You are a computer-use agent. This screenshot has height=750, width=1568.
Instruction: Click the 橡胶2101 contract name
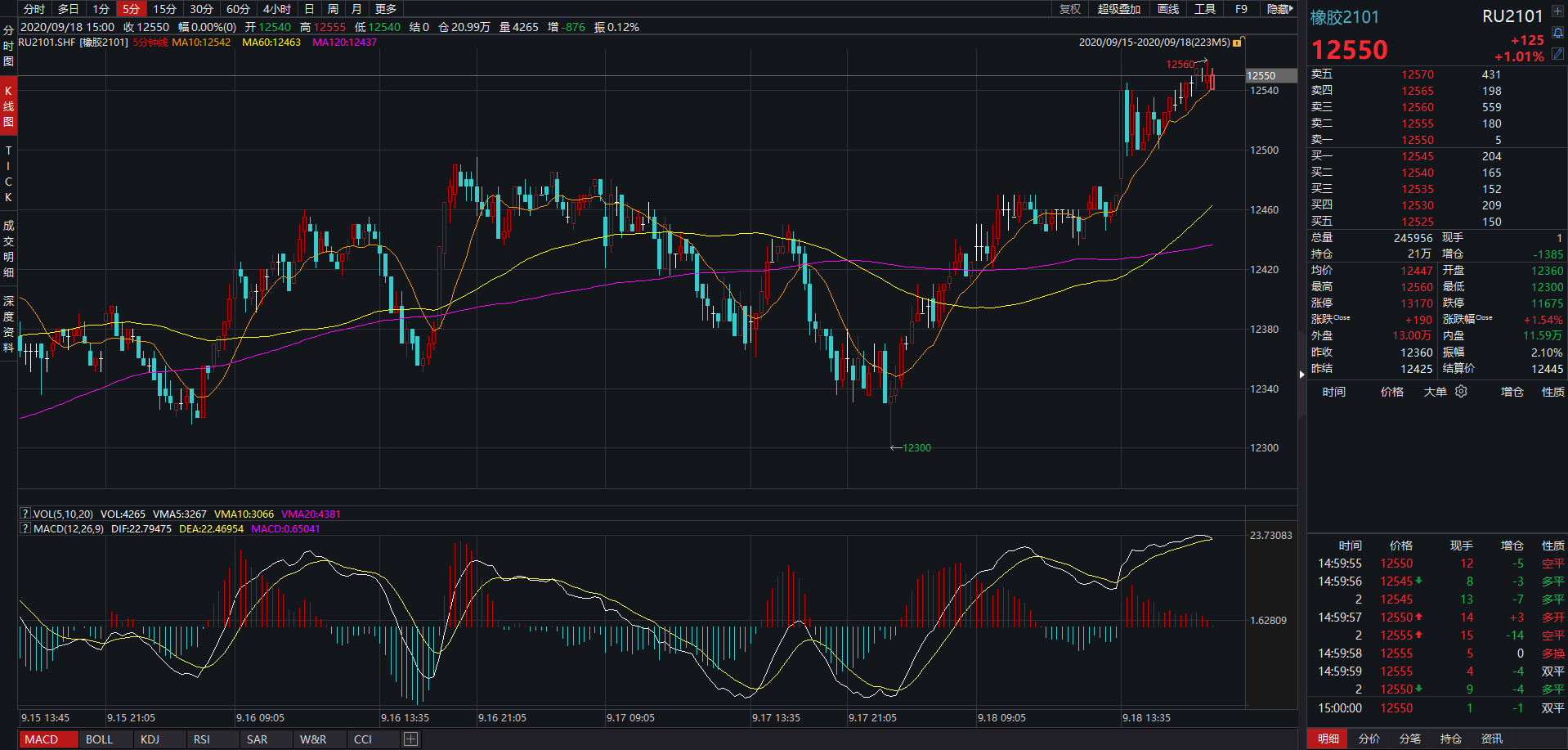tap(1345, 17)
